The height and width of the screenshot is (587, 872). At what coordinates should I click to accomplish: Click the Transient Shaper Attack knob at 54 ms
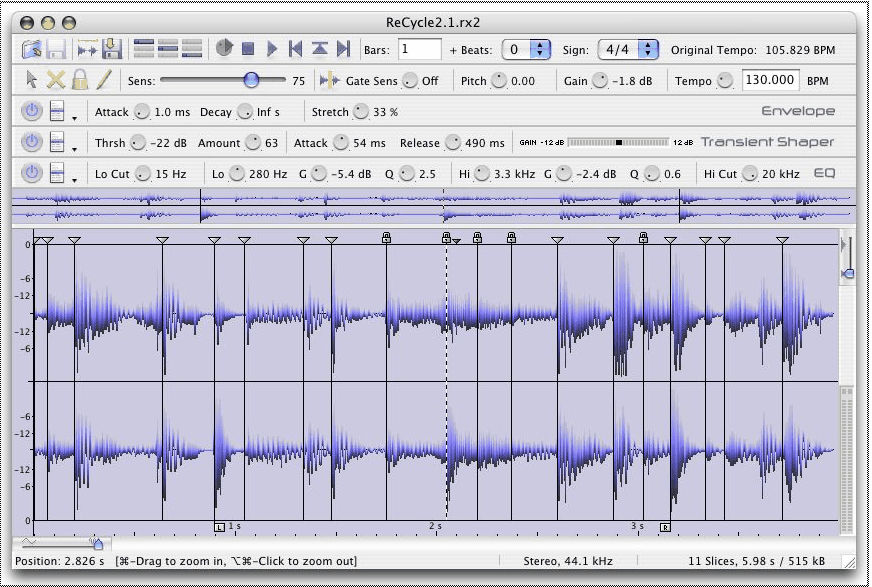pos(341,143)
